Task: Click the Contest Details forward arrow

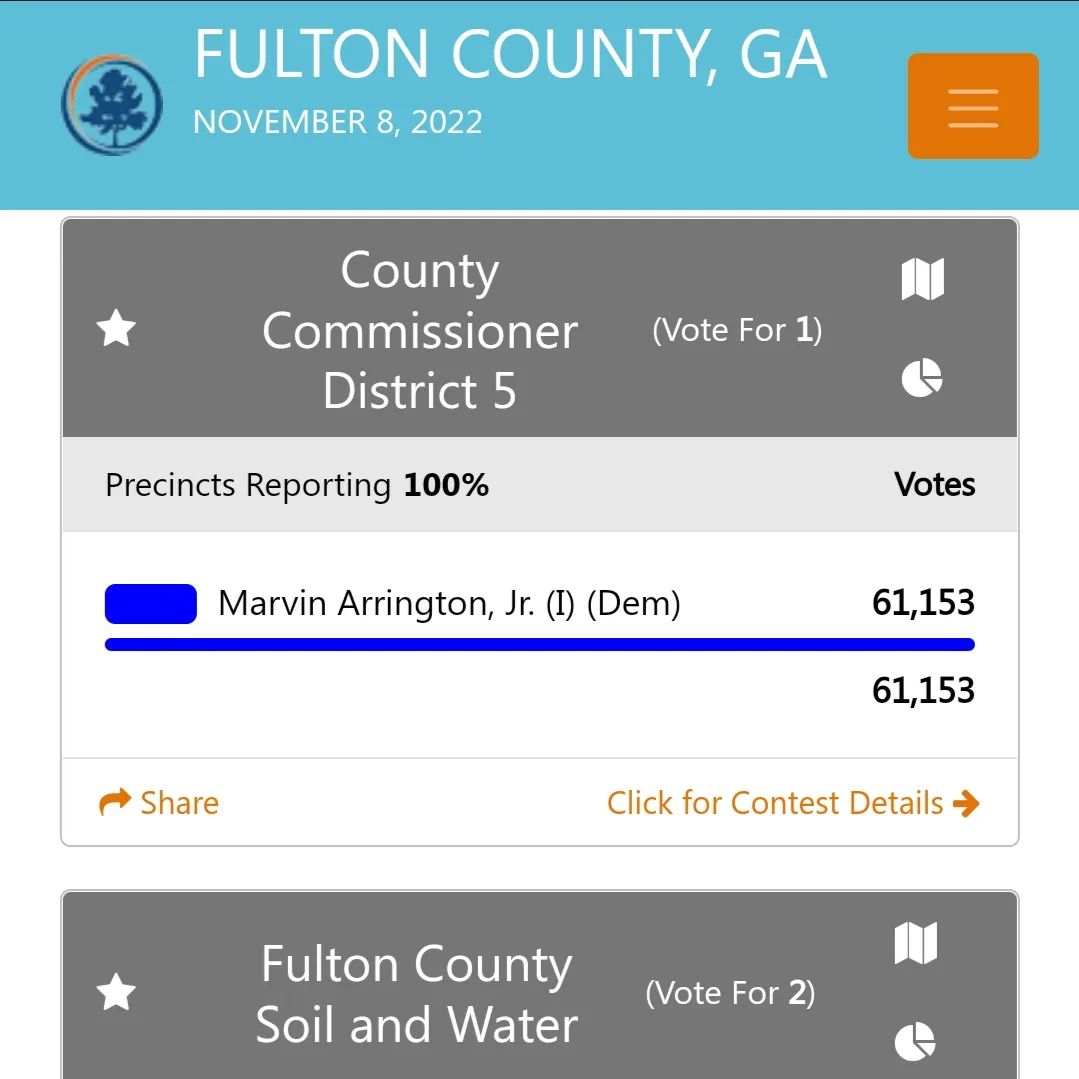Action: click(x=967, y=801)
